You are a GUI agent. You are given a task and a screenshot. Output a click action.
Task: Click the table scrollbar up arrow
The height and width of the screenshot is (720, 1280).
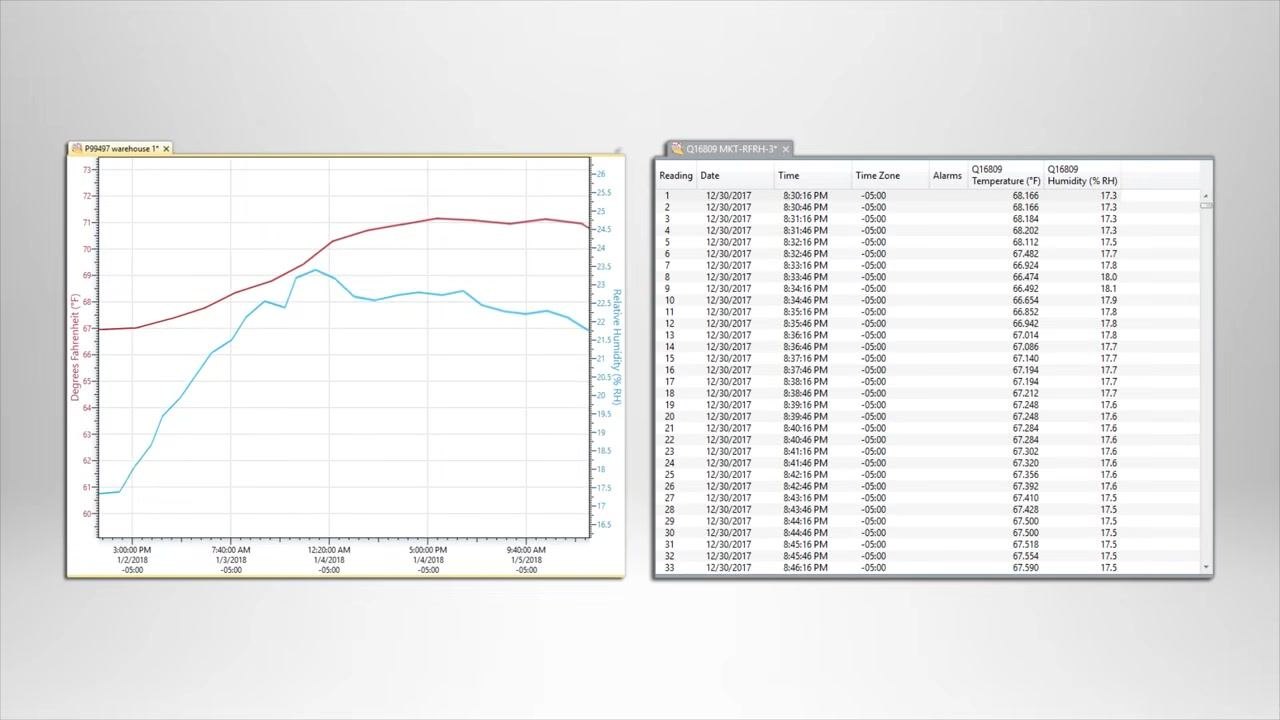(1206, 196)
